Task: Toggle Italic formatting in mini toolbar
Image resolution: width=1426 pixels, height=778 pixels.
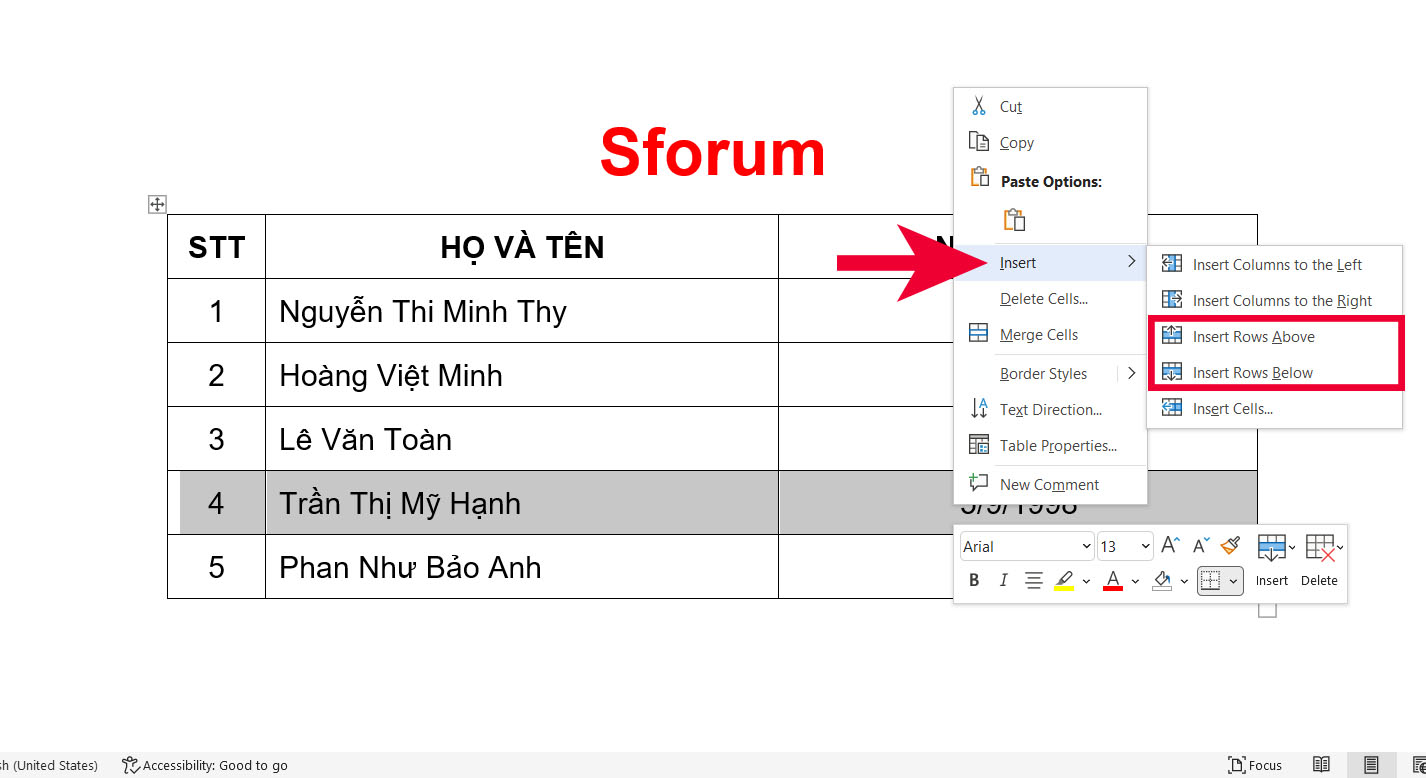Action: coord(1003,581)
